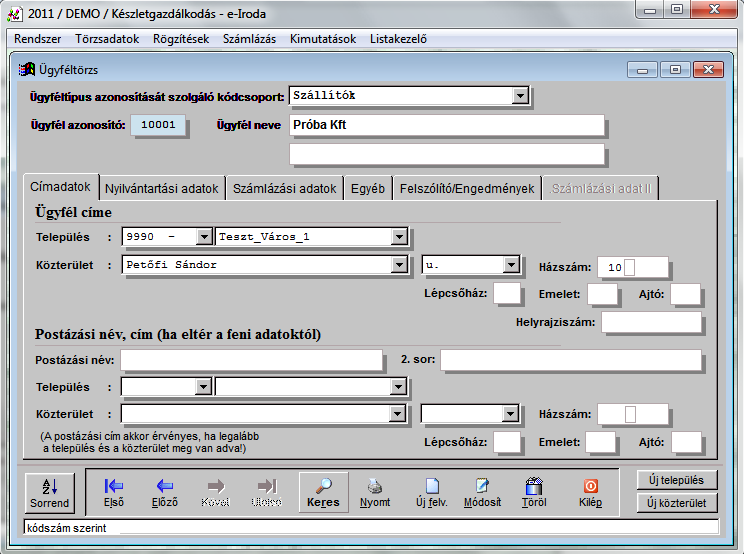Expand the Petőfi Sándor street dropdown

click(399, 265)
